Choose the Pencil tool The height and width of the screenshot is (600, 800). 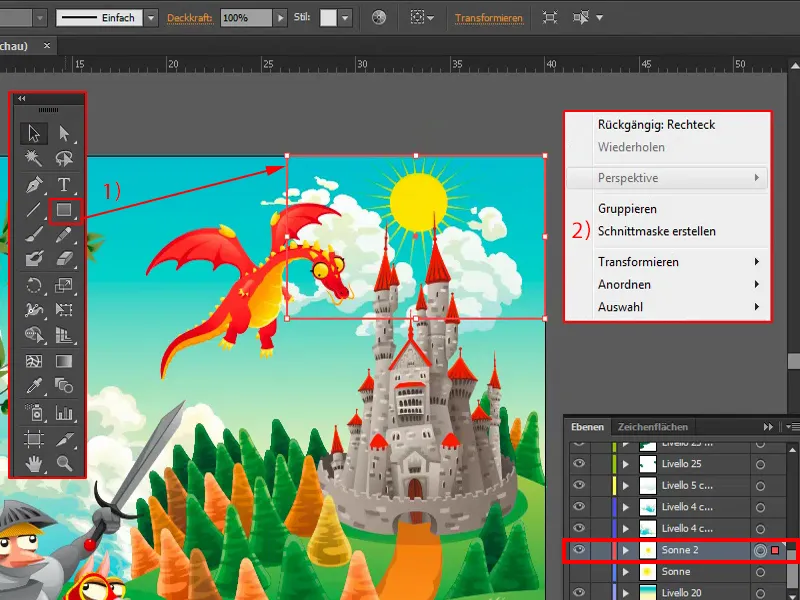pos(64,235)
